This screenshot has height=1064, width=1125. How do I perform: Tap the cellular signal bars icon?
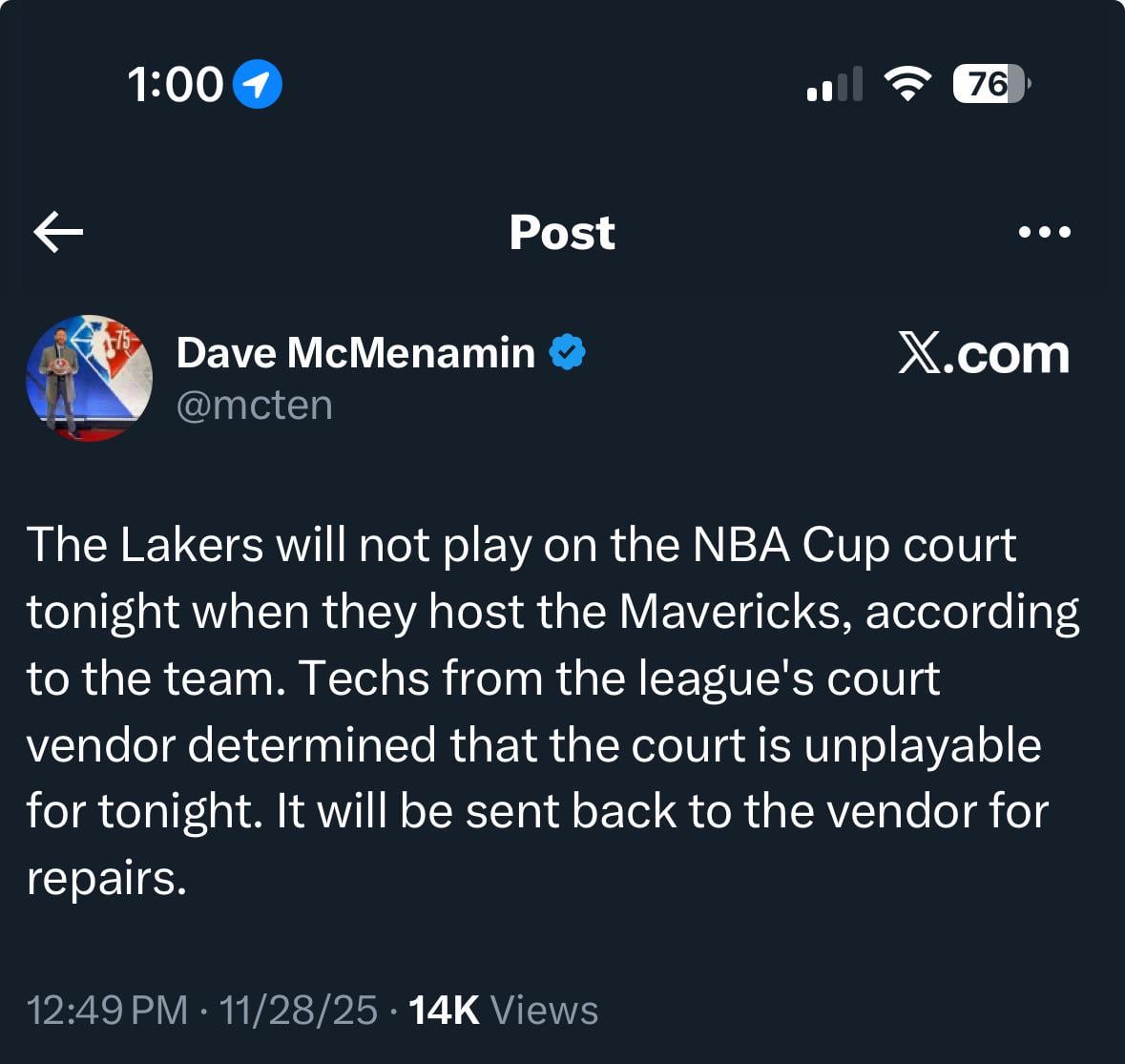[x=834, y=85]
